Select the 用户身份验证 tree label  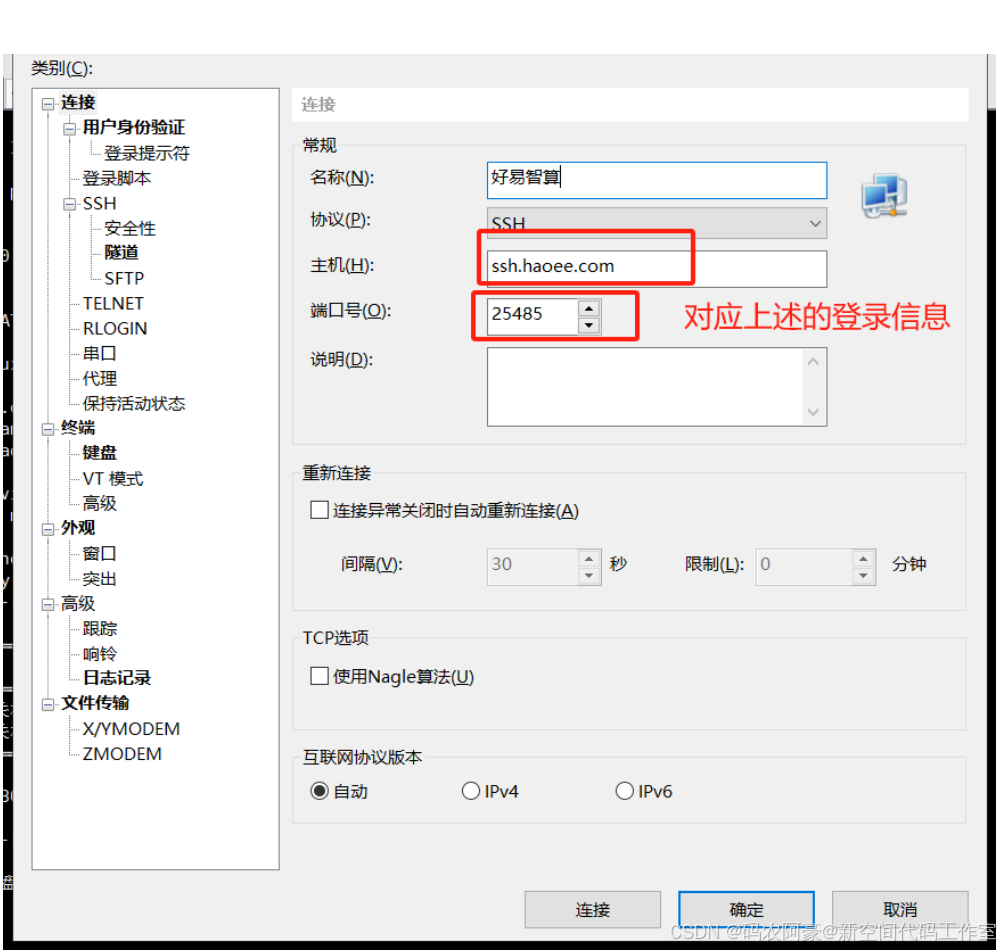(x=134, y=128)
